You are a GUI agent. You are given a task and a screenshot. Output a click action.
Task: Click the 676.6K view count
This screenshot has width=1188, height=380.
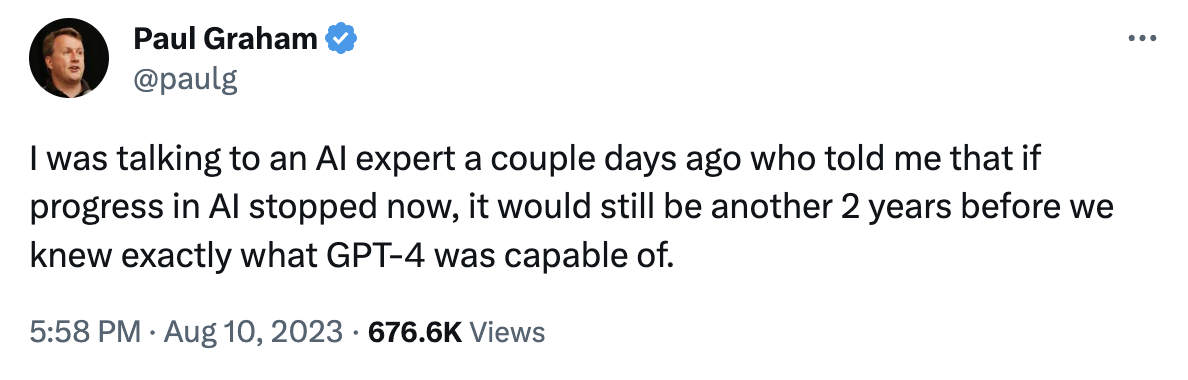pos(414,332)
